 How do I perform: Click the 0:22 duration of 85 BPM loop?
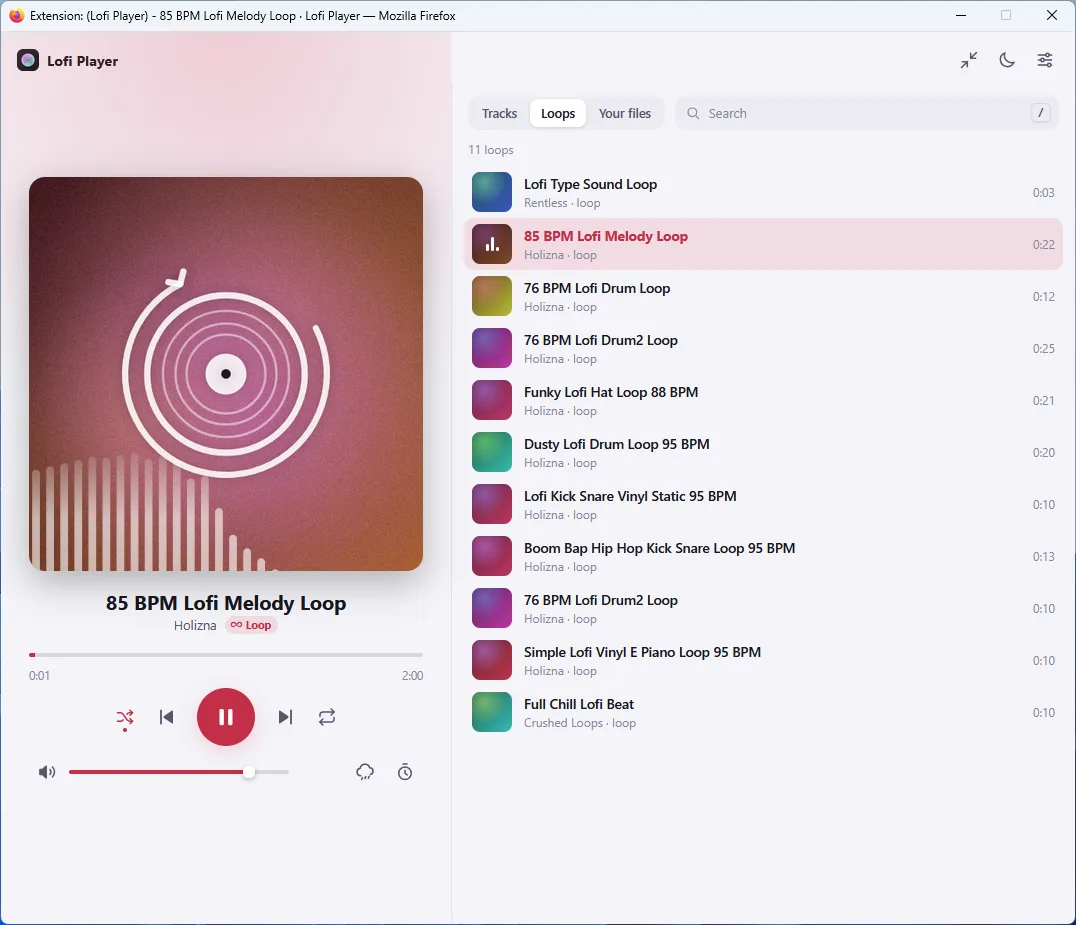click(x=1044, y=245)
